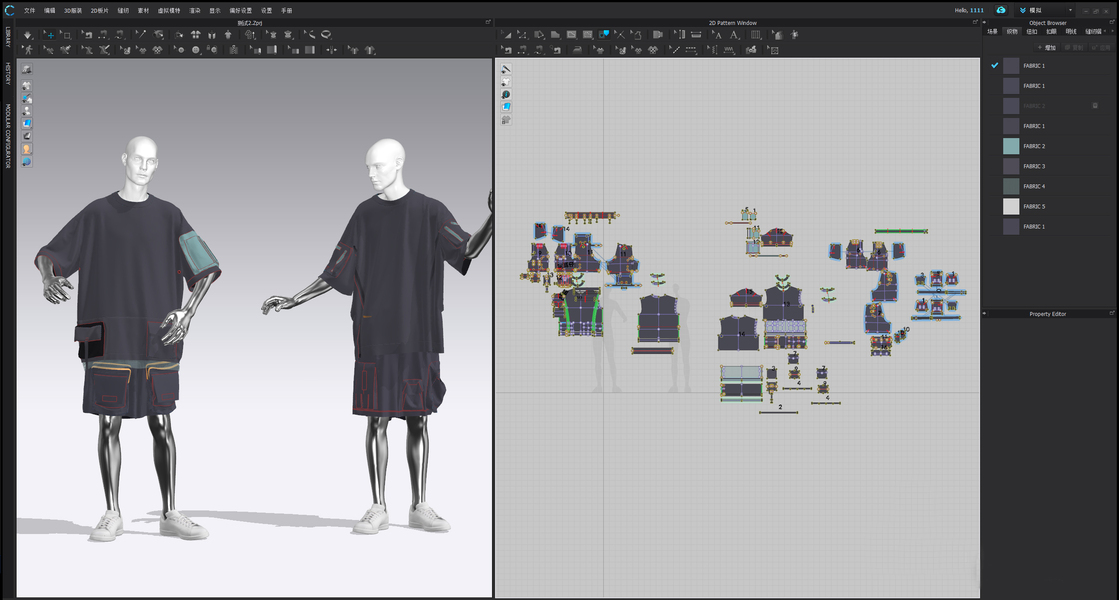Select the FABRIC 3 row in fabric list
The image size is (1119, 600).
coord(1050,166)
